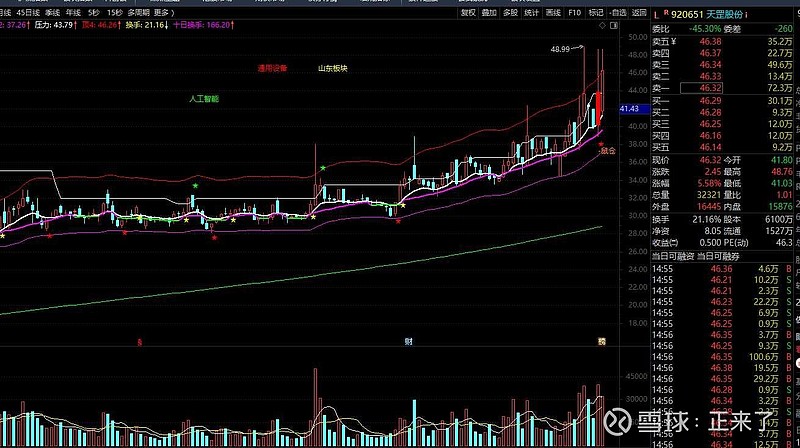Viewport: 800px width, 448px height.
Task: Click the green star above the spike candle
Action: click(323, 168)
